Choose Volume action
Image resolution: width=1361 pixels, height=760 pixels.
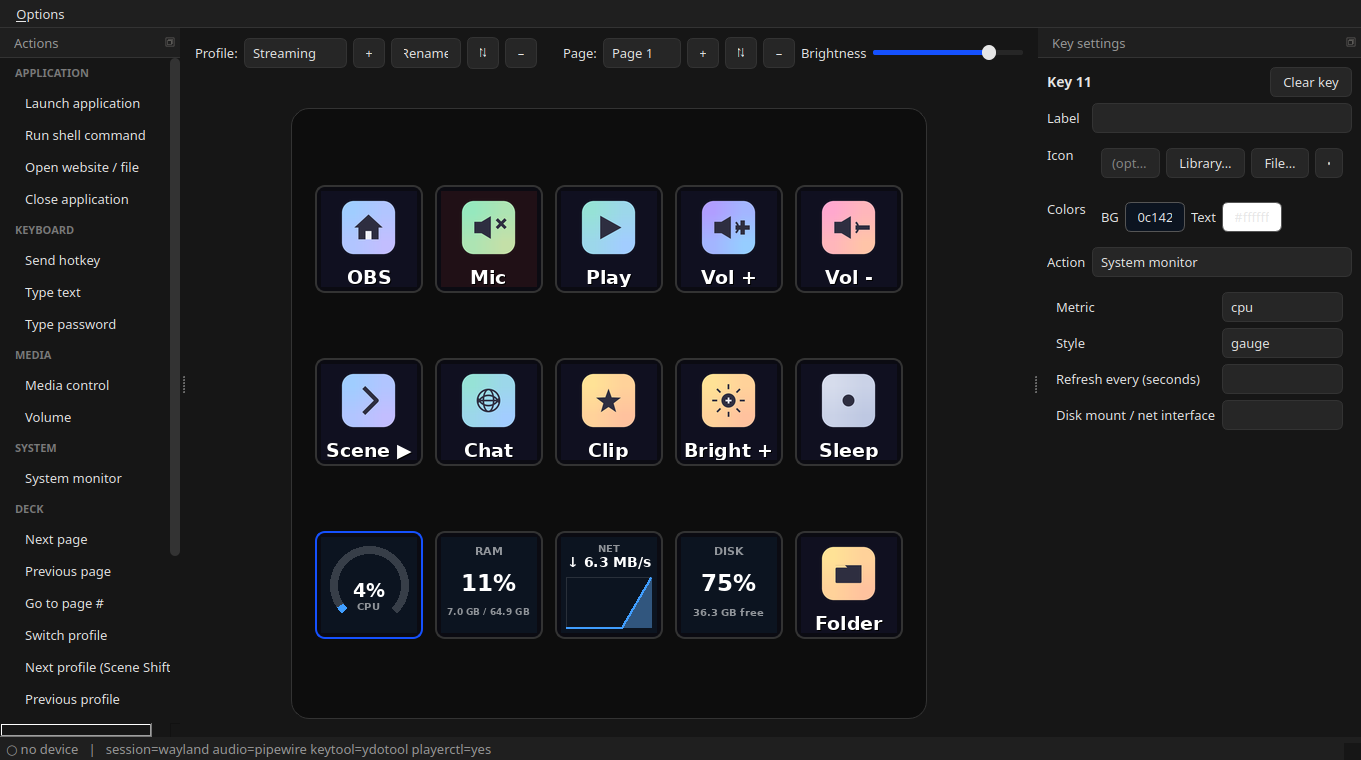pyautogui.click(x=48, y=417)
